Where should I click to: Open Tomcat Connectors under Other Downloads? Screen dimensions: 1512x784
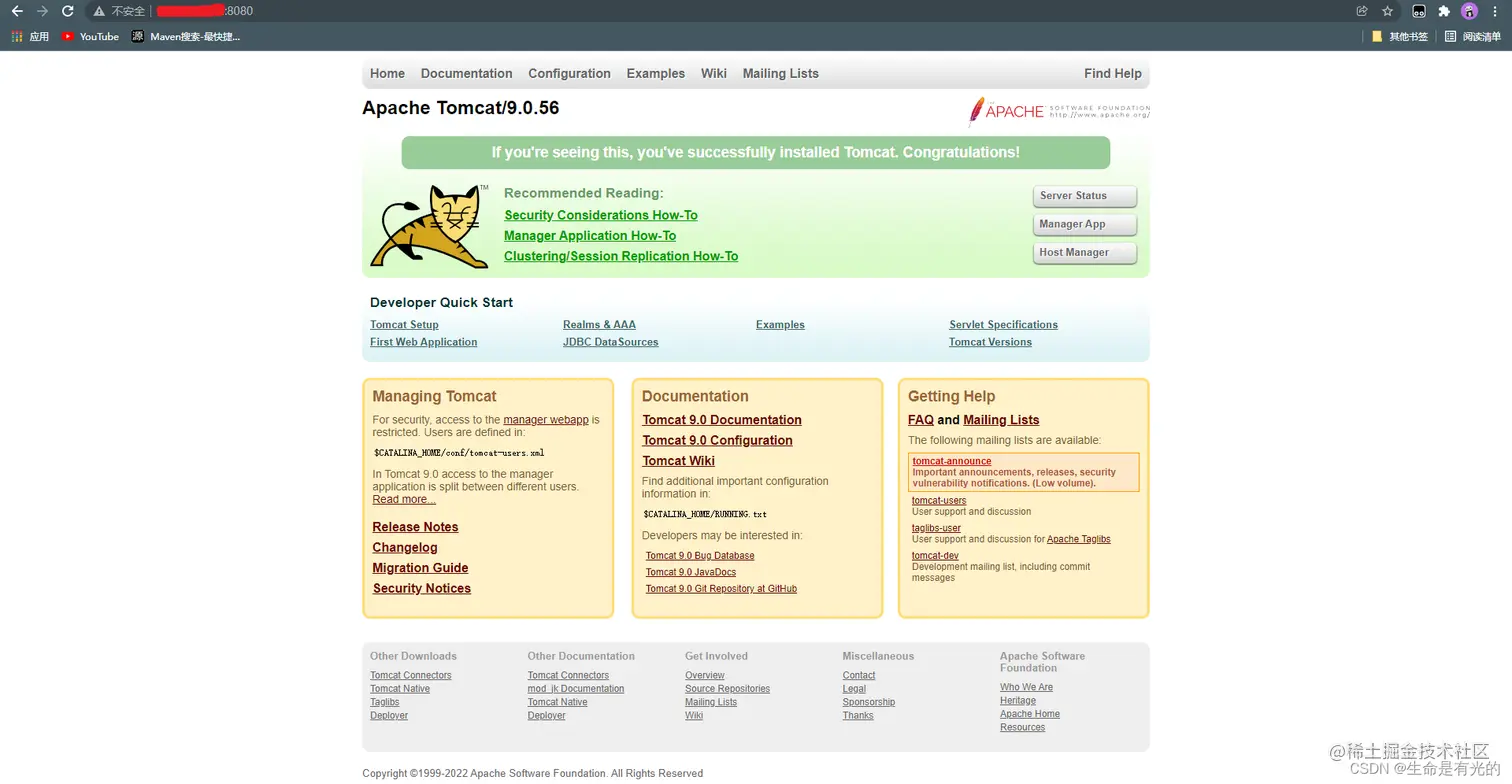pos(410,676)
